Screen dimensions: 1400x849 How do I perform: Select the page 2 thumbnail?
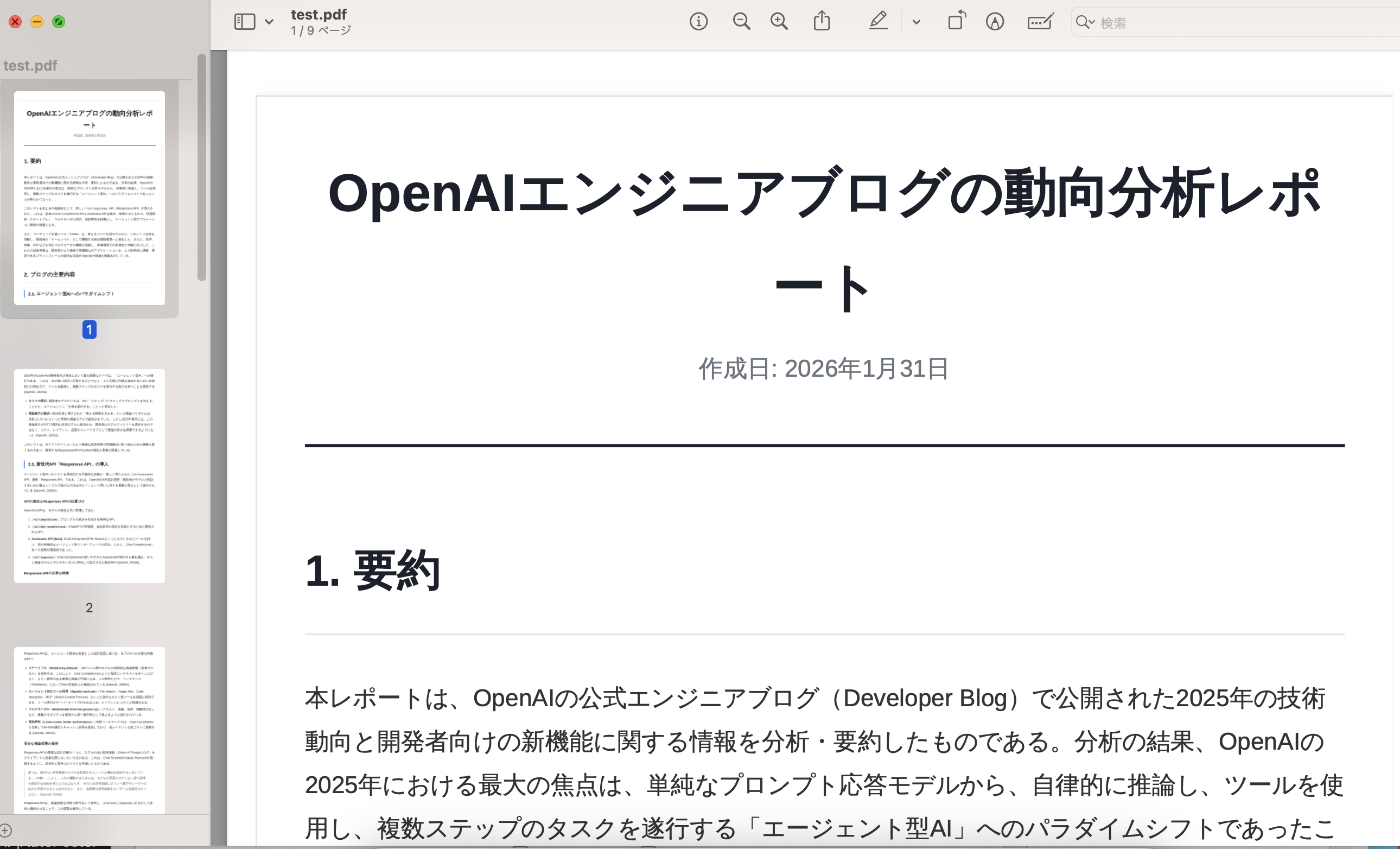click(89, 476)
